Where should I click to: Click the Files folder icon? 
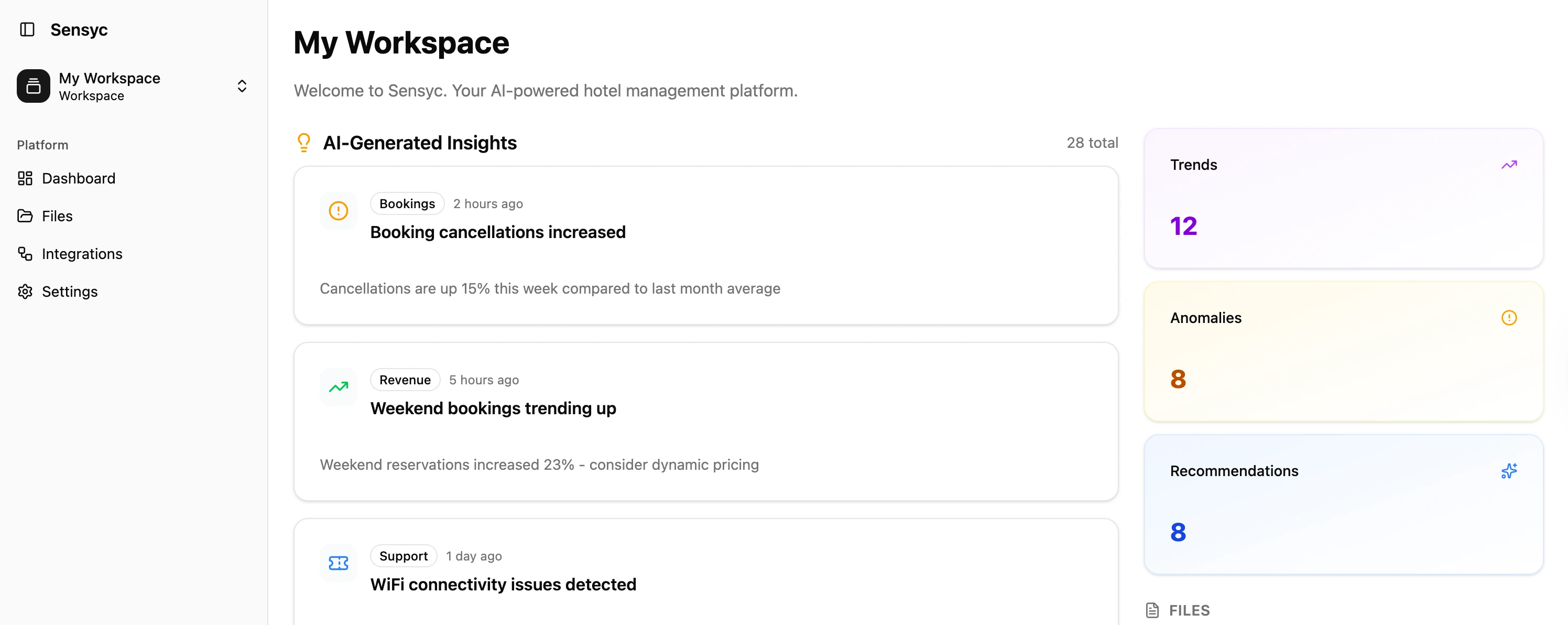coord(24,215)
